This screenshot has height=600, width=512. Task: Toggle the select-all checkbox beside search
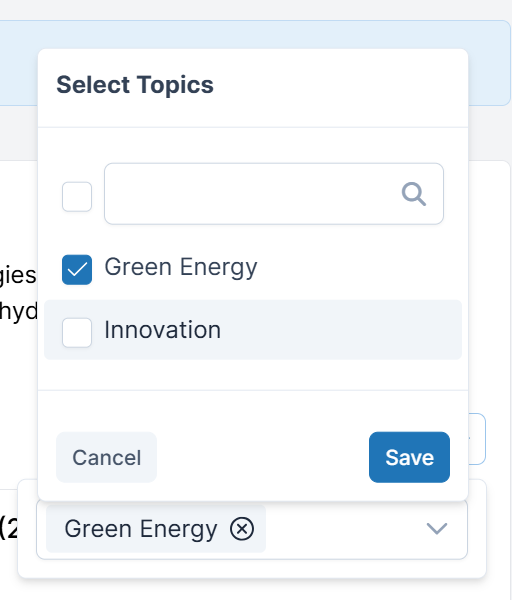(x=77, y=197)
